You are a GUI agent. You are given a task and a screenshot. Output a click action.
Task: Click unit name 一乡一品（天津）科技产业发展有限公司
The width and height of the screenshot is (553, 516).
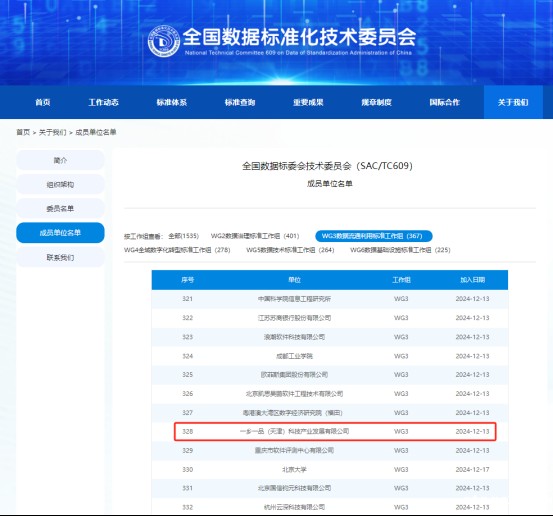click(294, 431)
